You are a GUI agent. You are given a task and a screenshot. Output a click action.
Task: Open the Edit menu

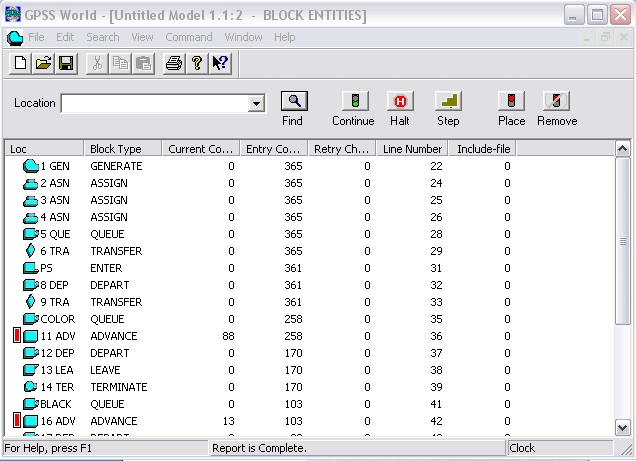(65, 37)
